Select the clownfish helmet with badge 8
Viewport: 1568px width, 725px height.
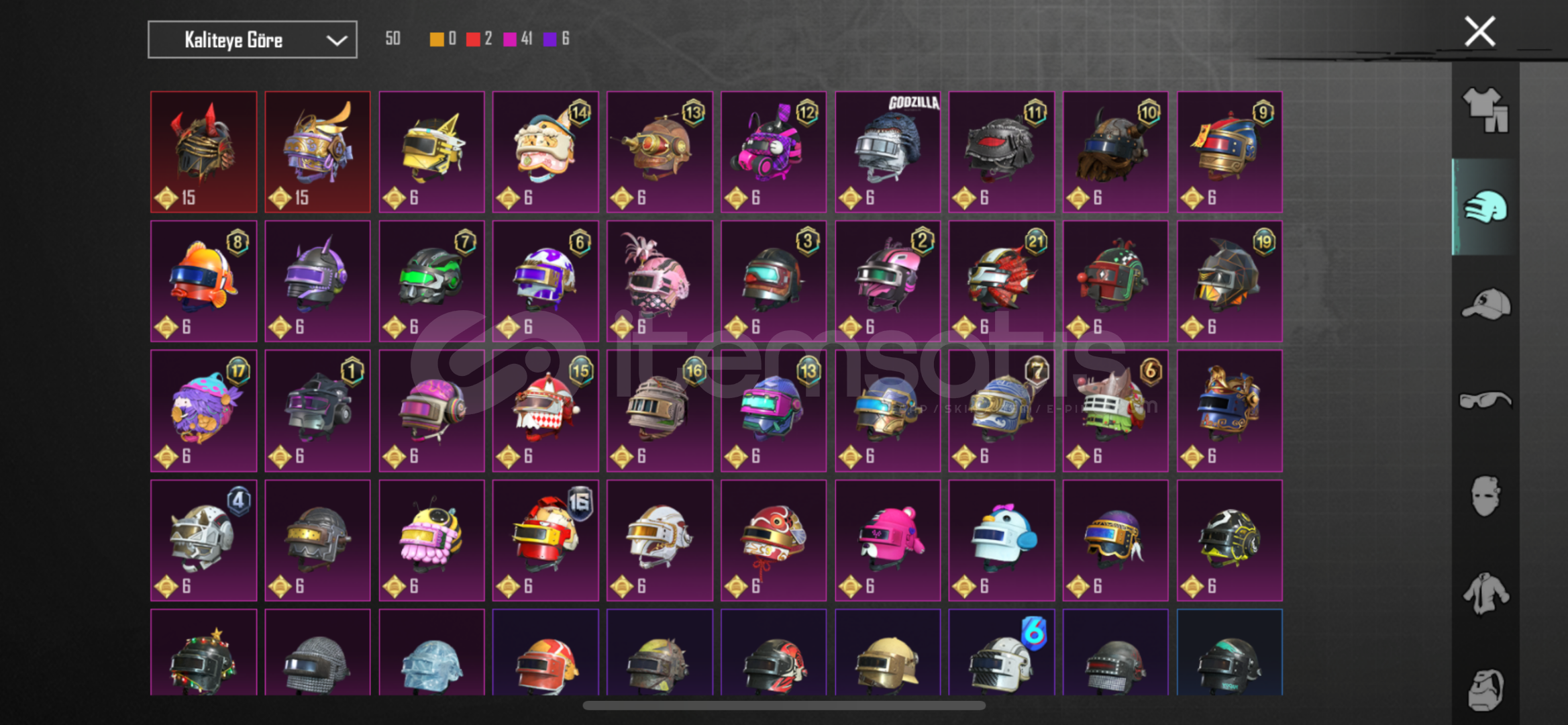coord(203,281)
